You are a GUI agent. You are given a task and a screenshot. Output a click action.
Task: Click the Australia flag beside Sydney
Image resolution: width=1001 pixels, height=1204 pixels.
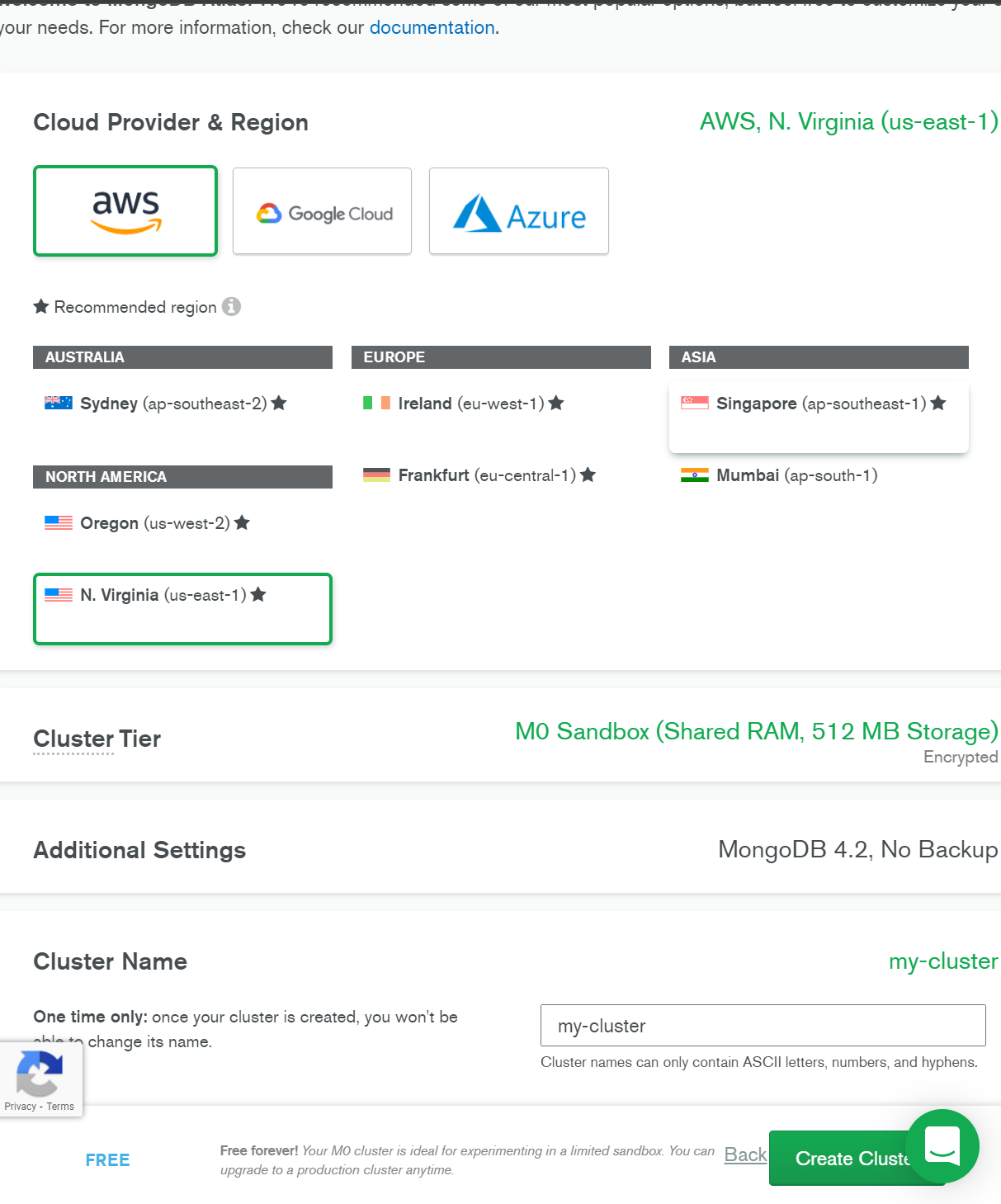tap(59, 403)
